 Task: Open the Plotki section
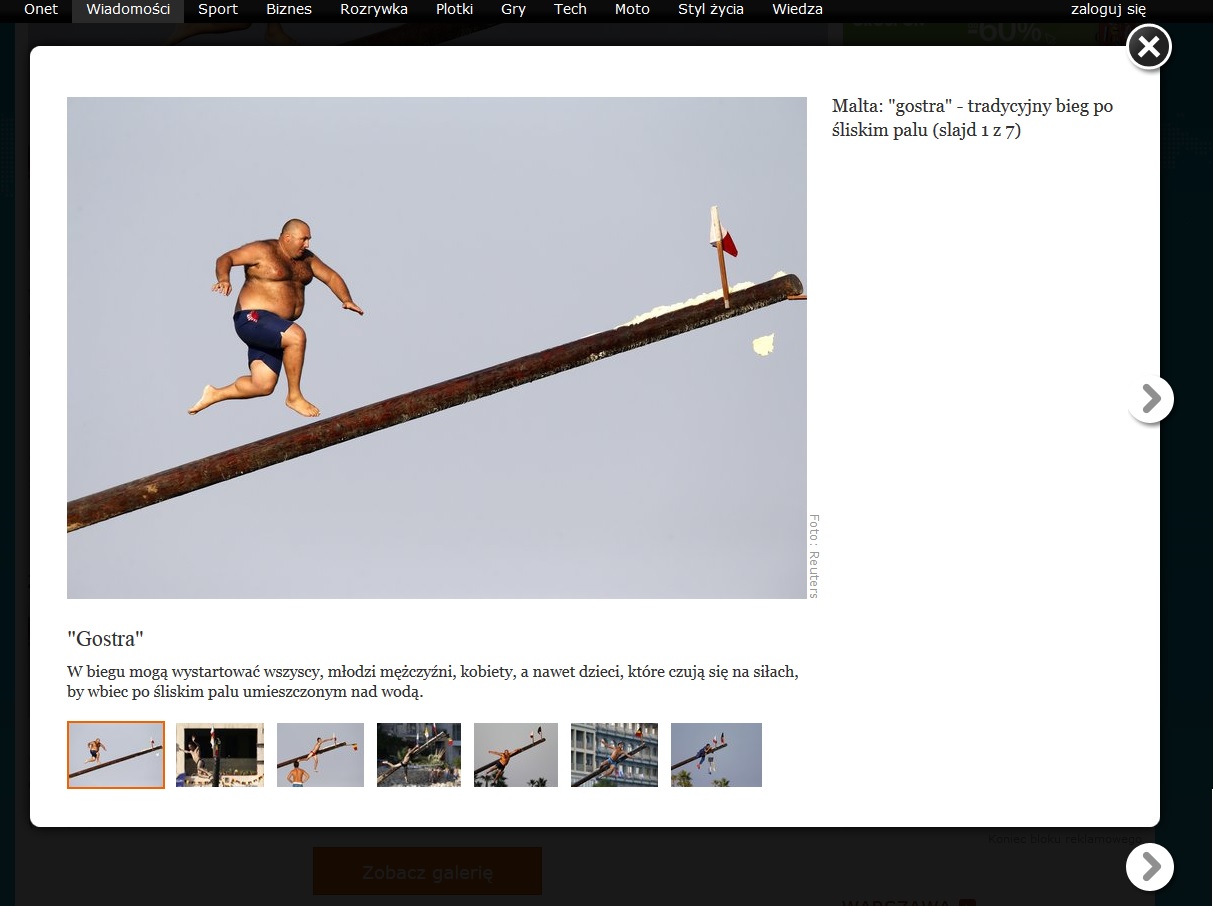coord(454,9)
